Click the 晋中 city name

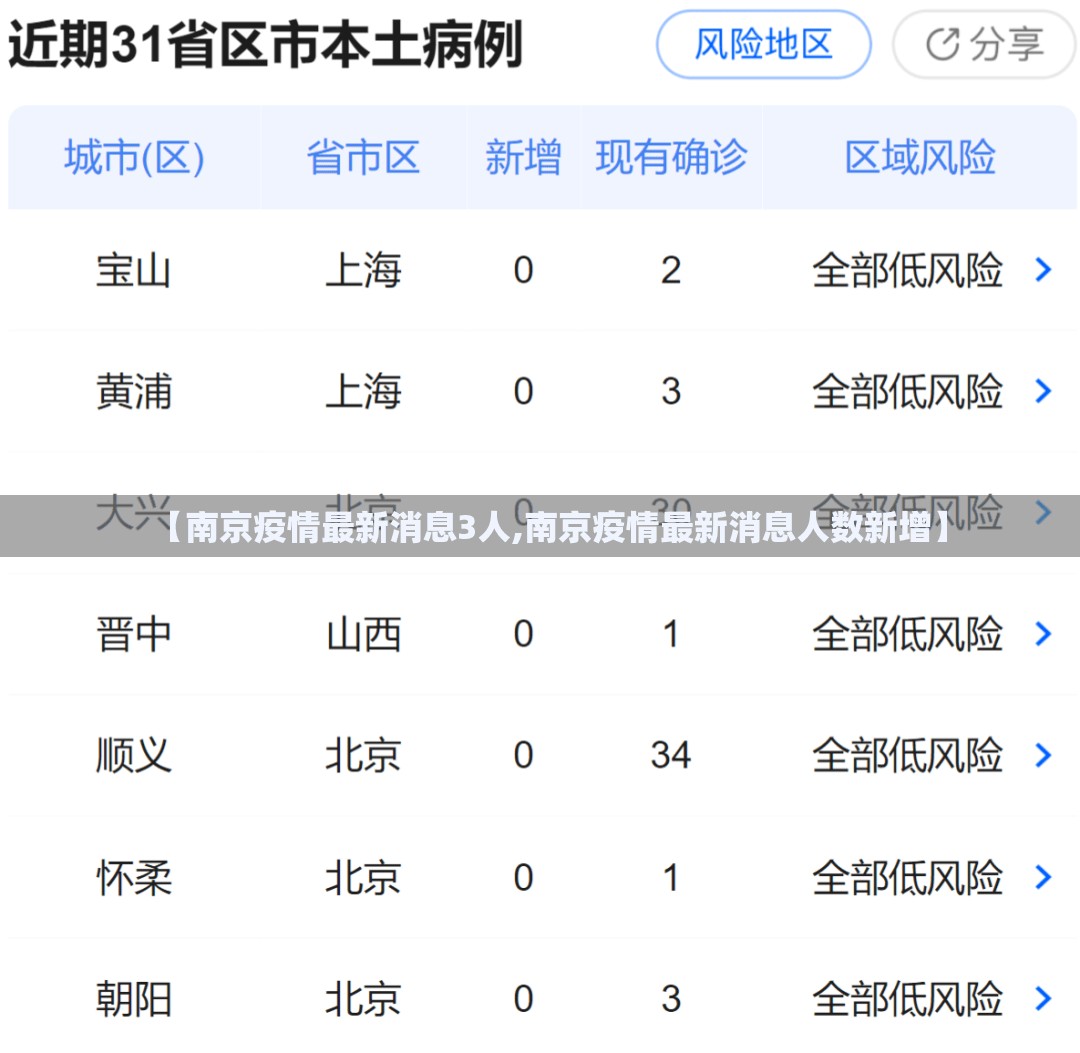click(134, 634)
